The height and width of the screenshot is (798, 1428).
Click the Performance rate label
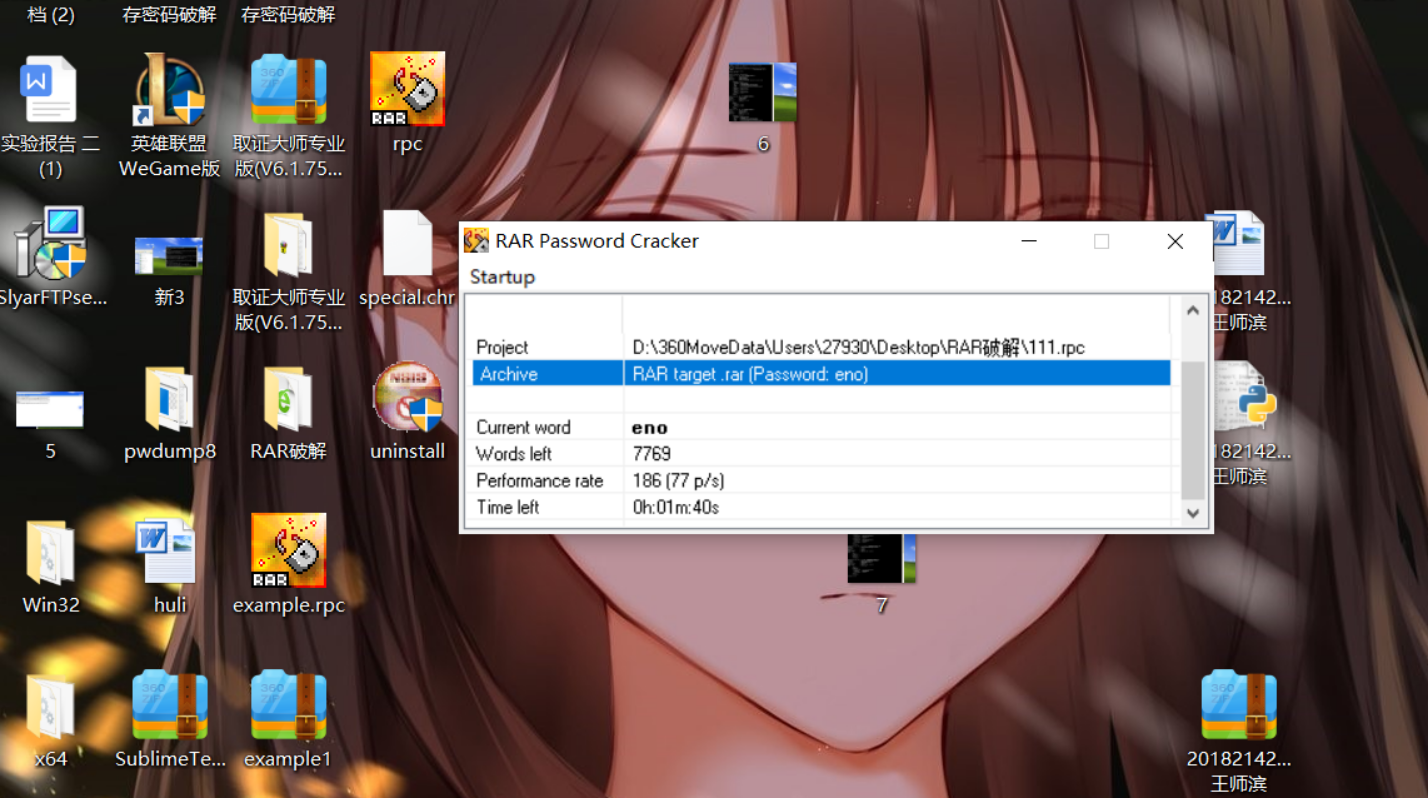pos(539,481)
